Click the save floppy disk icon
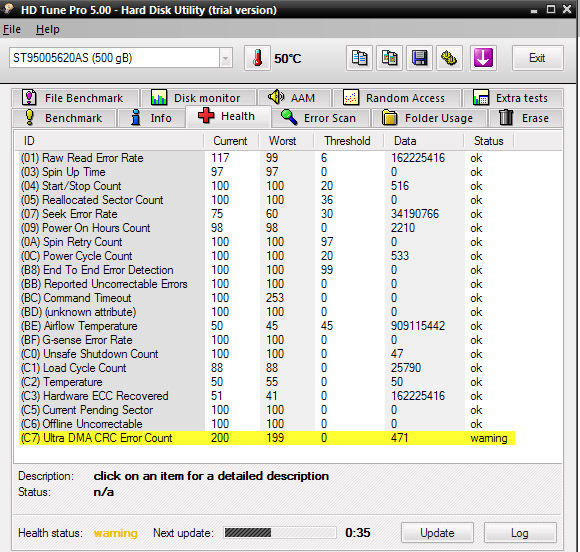580x552 pixels. pyautogui.click(x=419, y=58)
